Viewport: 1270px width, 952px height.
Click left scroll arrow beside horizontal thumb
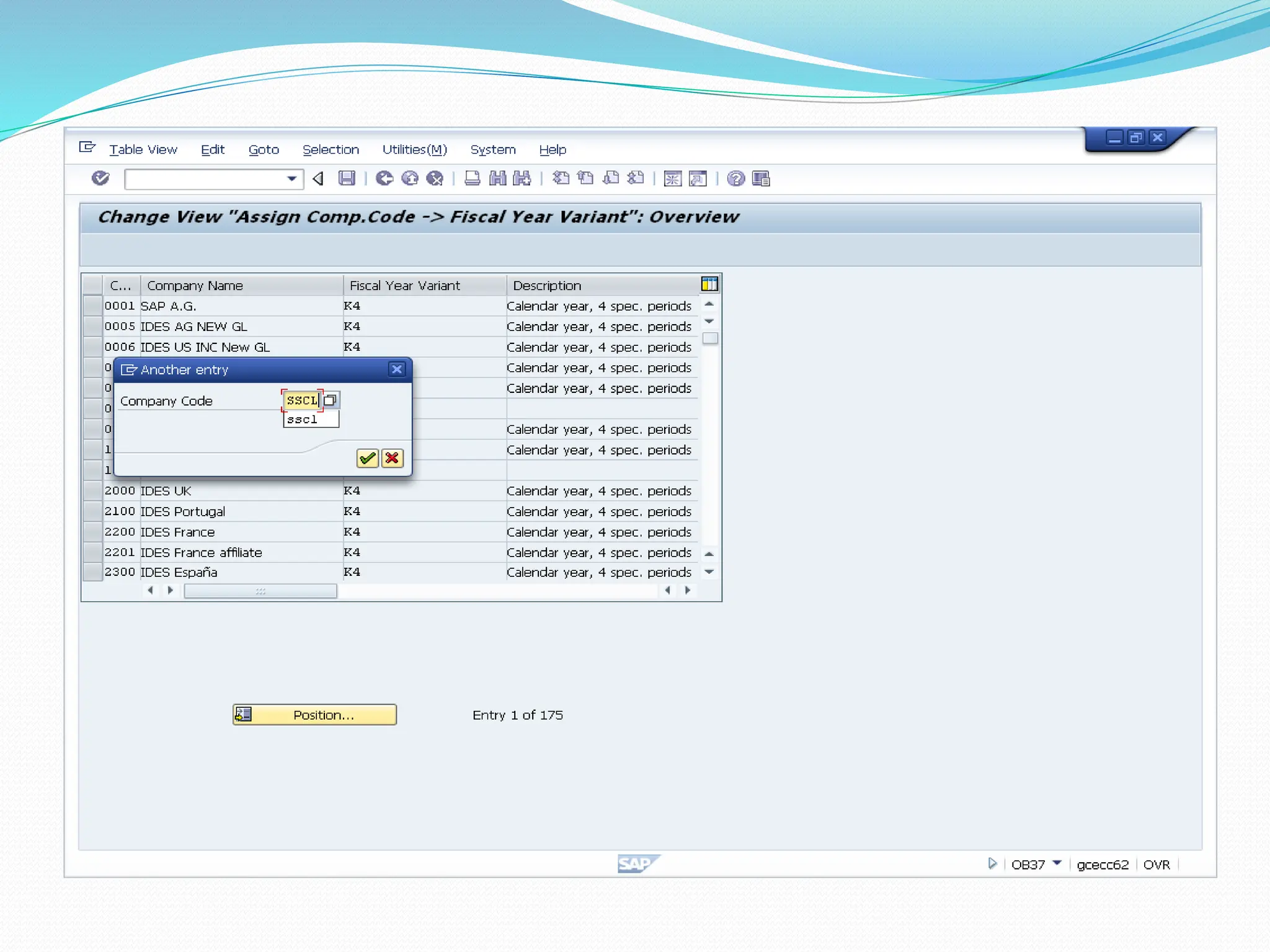(150, 591)
